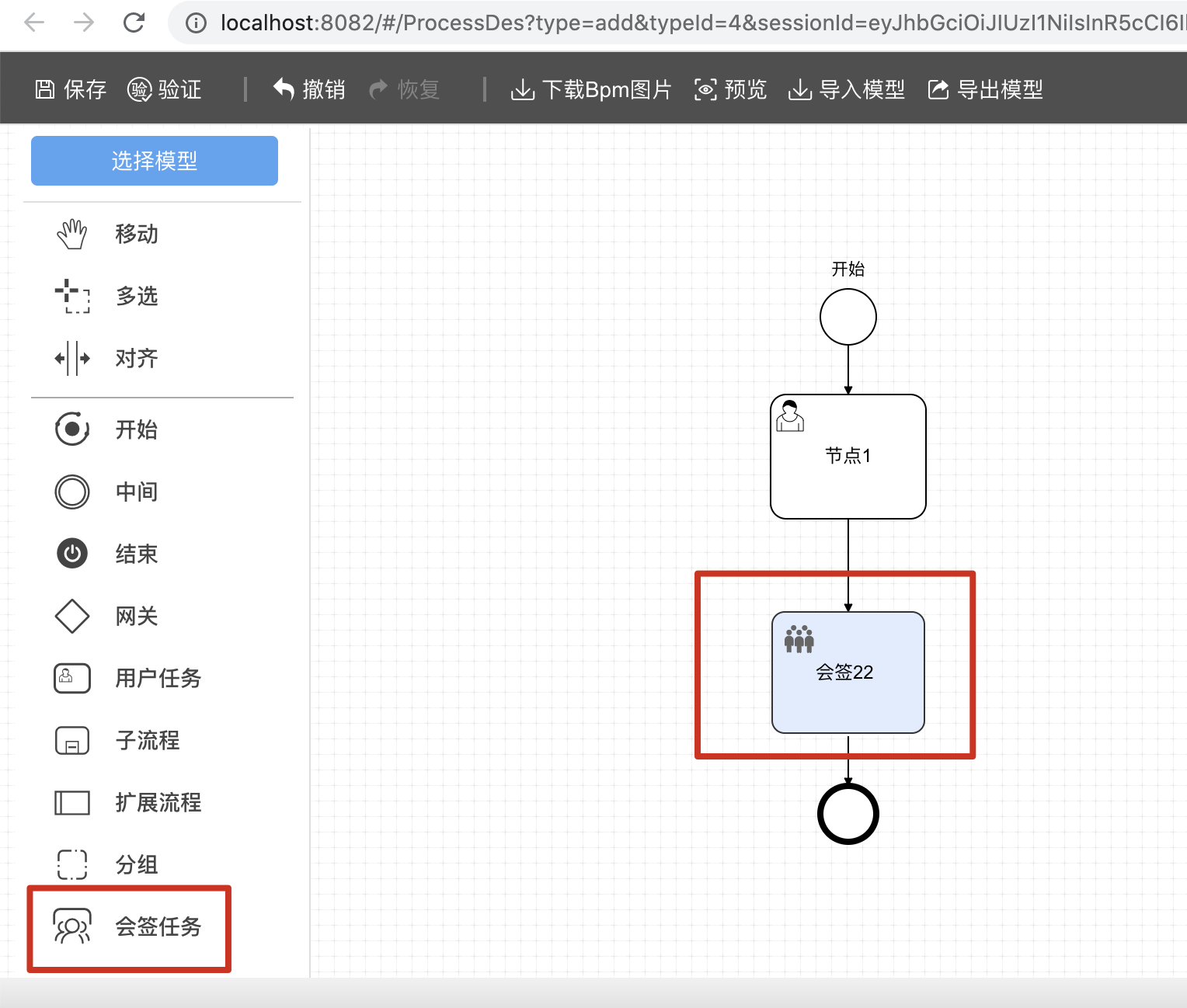Select the 中间 intermediate event tool
1187x1008 pixels.
137,492
